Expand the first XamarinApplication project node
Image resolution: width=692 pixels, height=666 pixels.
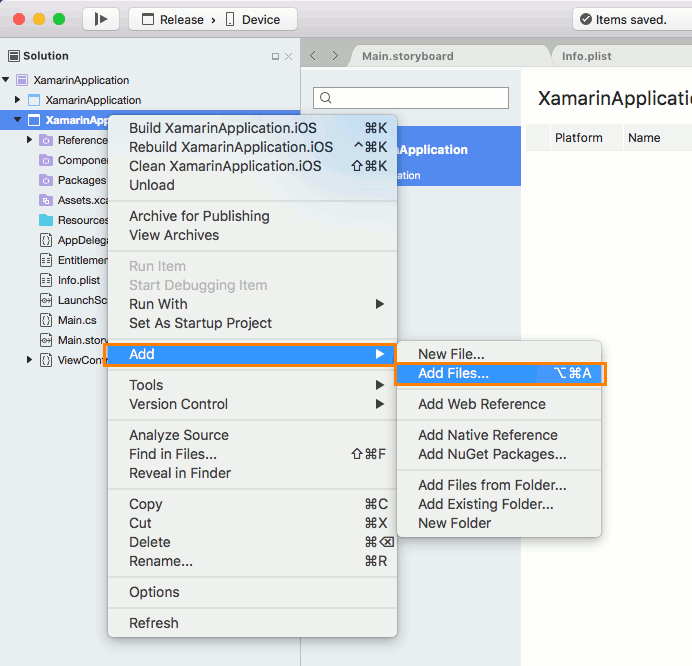(x=18, y=100)
